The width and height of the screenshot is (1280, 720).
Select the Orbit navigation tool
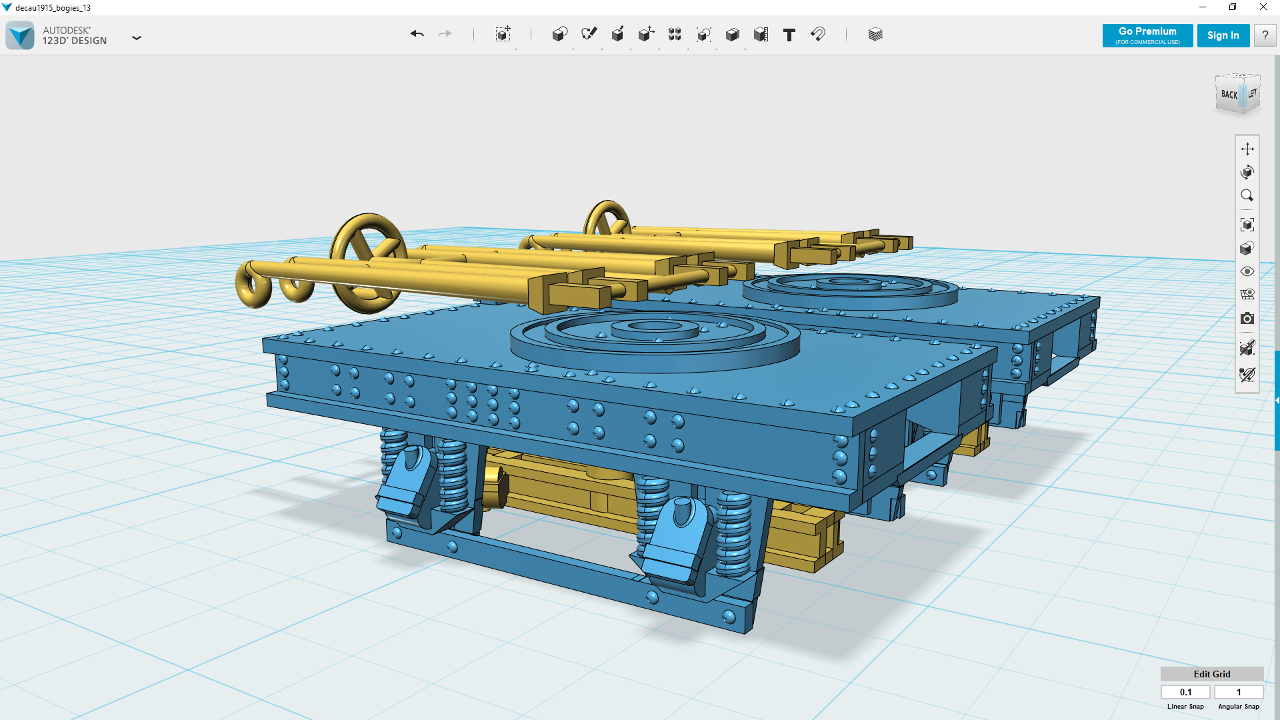[1247, 172]
